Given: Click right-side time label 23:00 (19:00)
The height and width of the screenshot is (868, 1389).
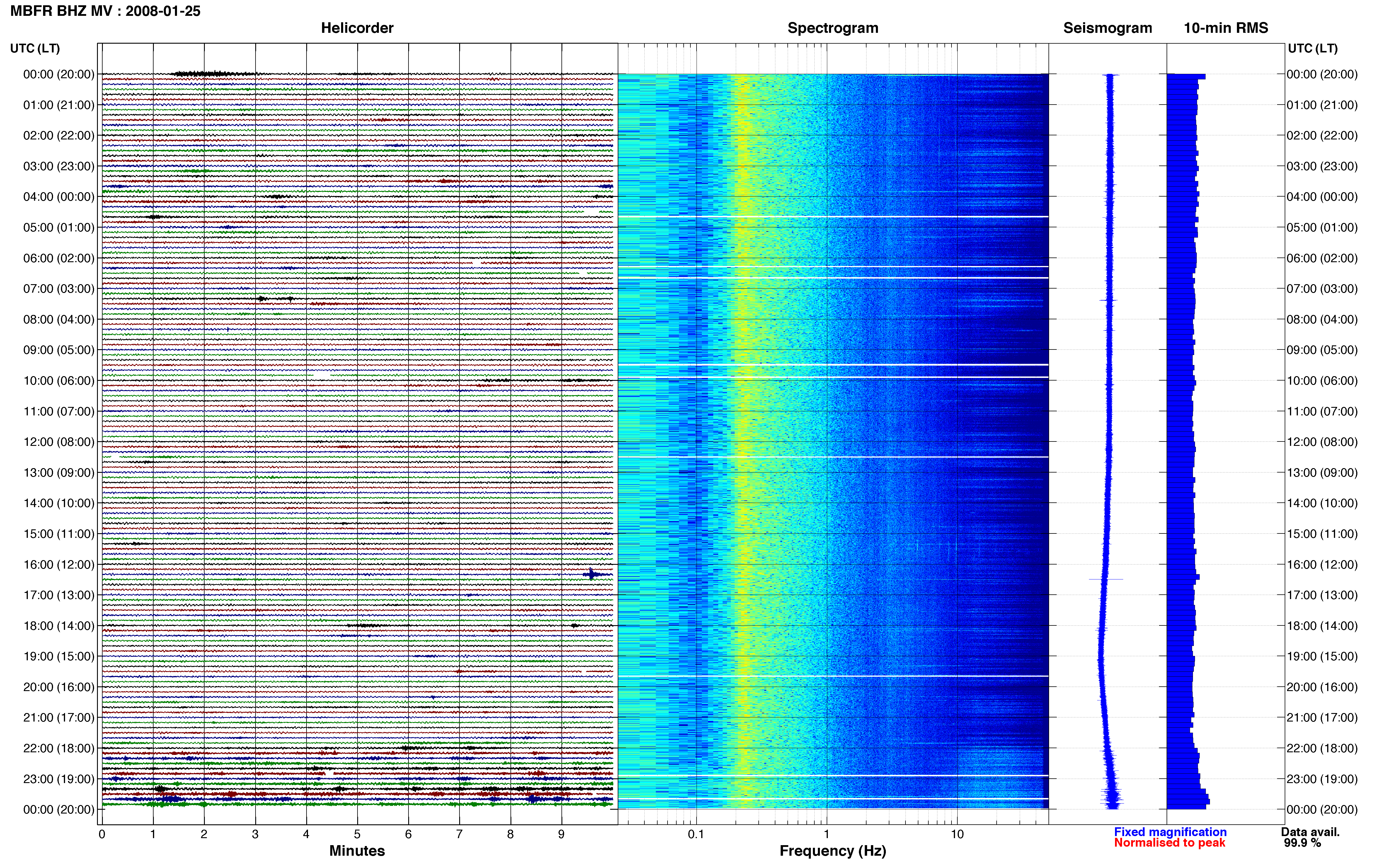Looking at the screenshot, I should [1322, 779].
